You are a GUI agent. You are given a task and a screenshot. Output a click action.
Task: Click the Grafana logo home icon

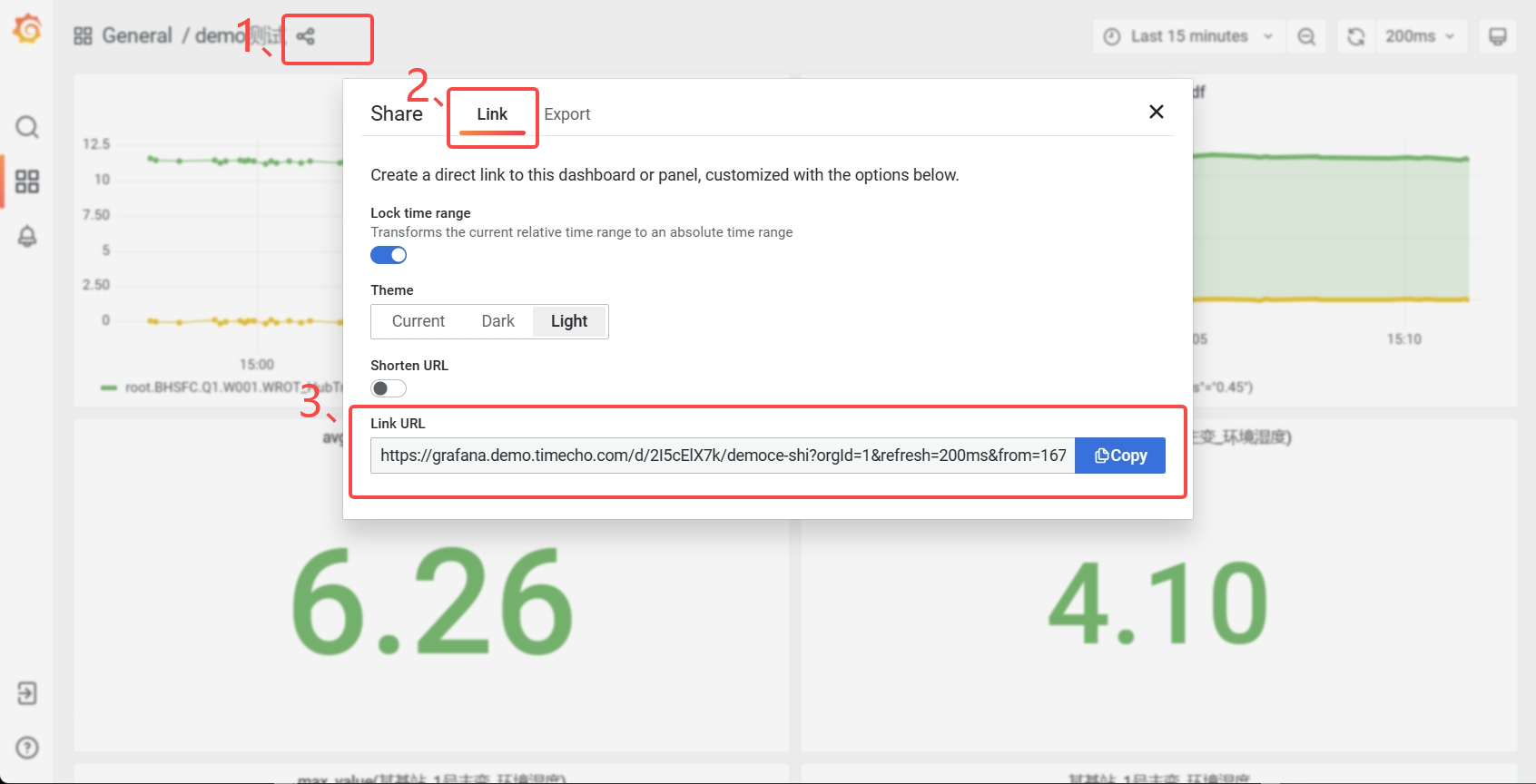pos(27,29)
